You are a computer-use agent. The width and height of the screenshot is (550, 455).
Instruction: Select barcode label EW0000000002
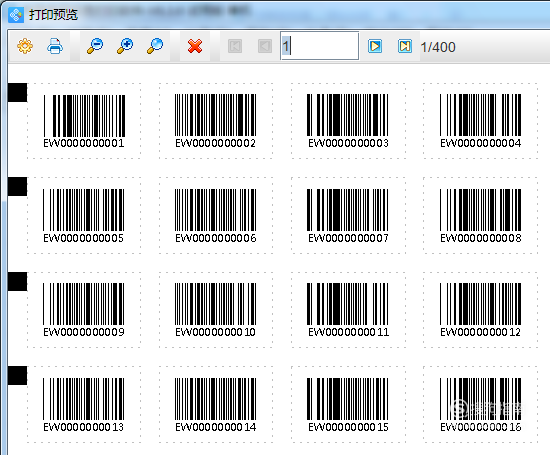[216, 121]
